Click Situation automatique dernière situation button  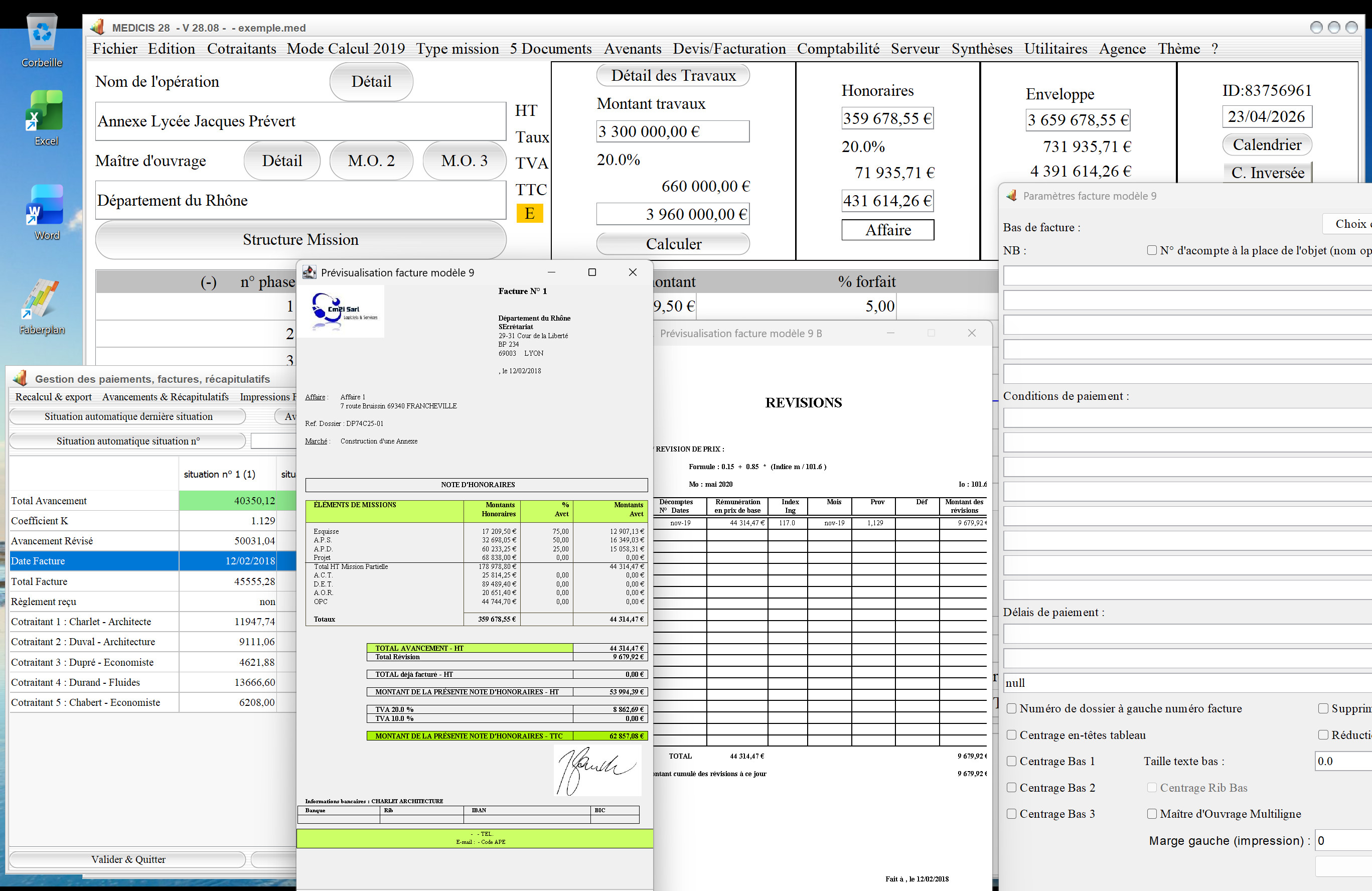pos(127,416)
